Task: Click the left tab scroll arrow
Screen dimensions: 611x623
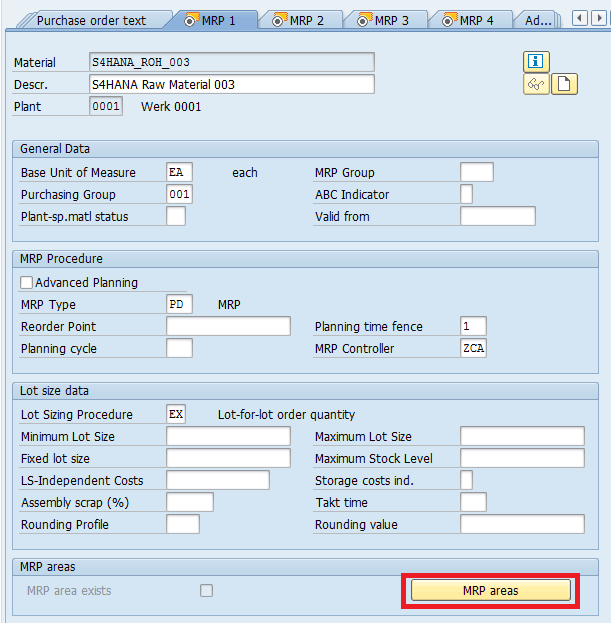Action: tap(580, 18)
